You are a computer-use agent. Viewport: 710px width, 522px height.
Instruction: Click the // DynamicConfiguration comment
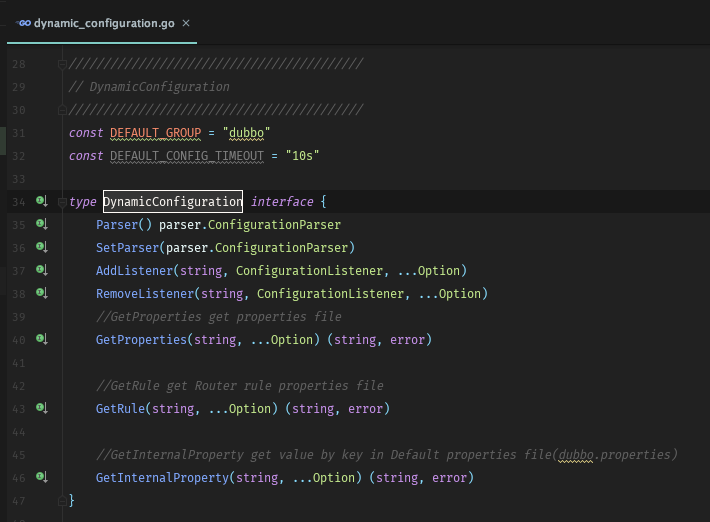[x=149, y=87]
